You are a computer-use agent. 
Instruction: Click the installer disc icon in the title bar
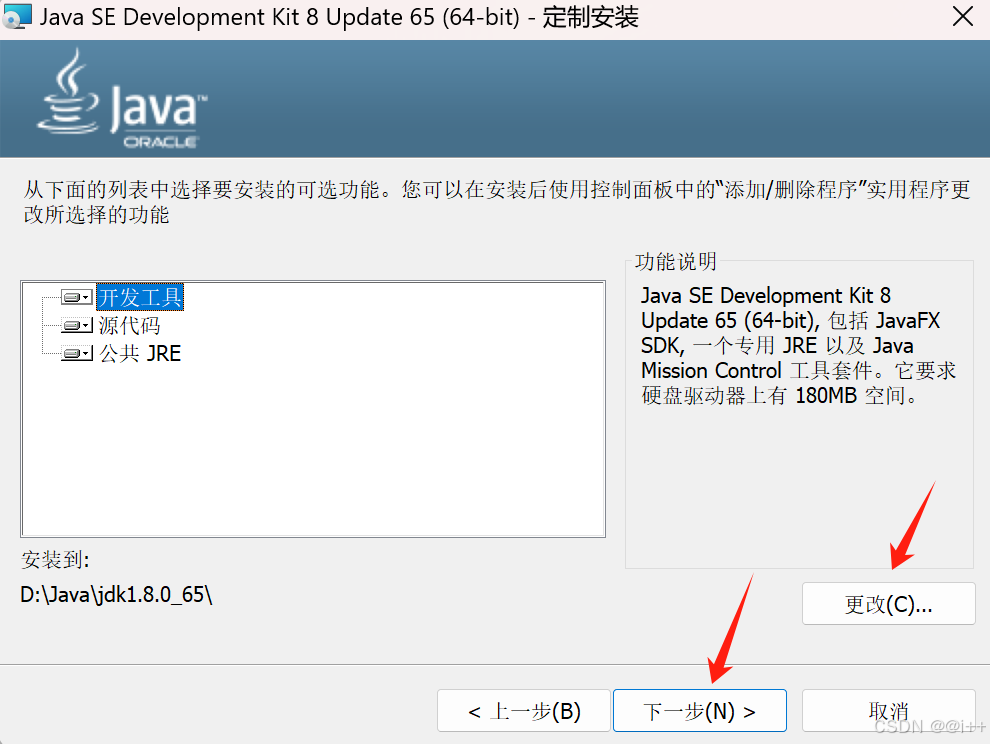tap(17, 16)
